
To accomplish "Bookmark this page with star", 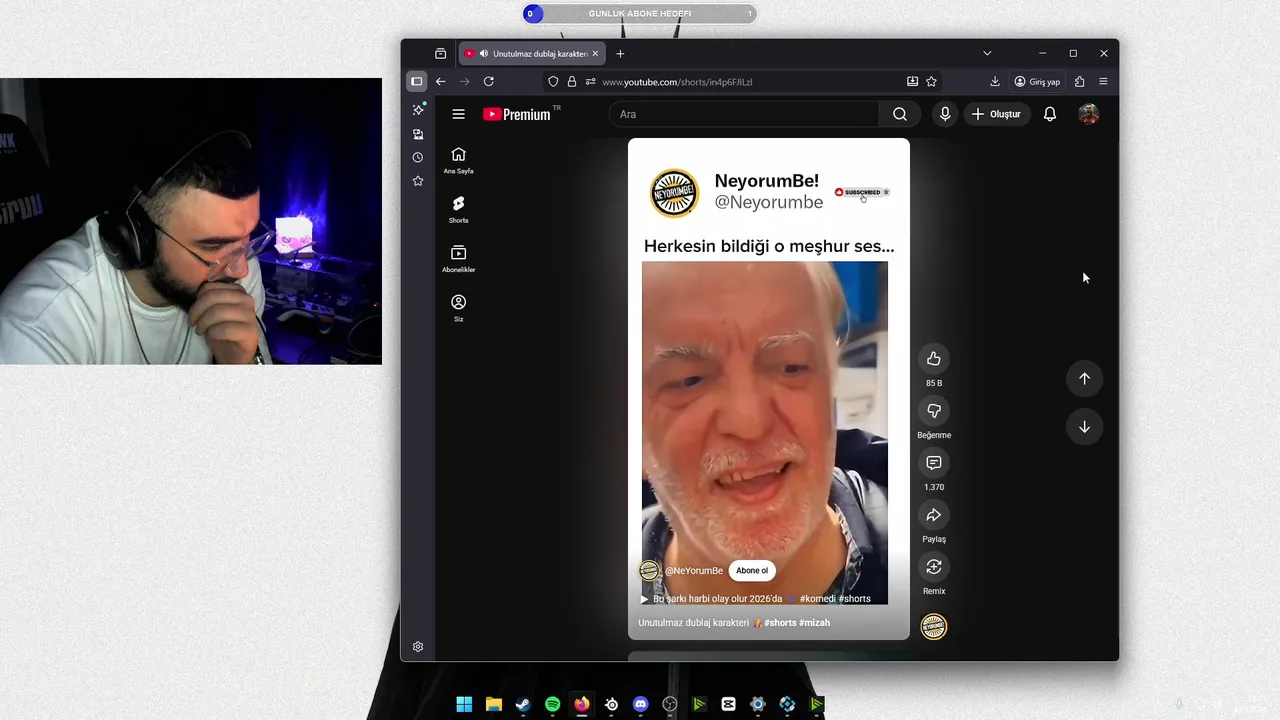I will 931,81.
